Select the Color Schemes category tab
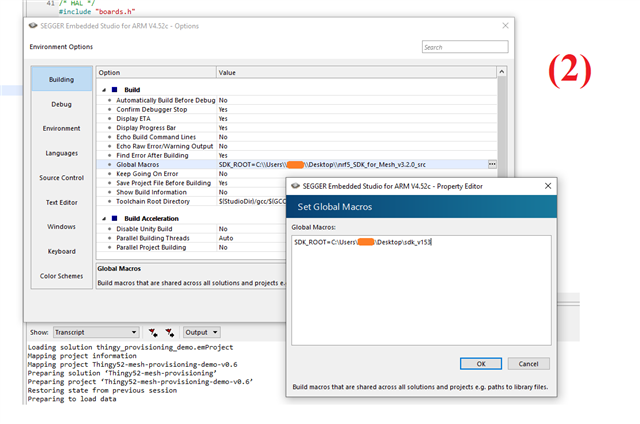Image resolution: width=640 pixels, height=424 pixels. click(x=62, y=276)
